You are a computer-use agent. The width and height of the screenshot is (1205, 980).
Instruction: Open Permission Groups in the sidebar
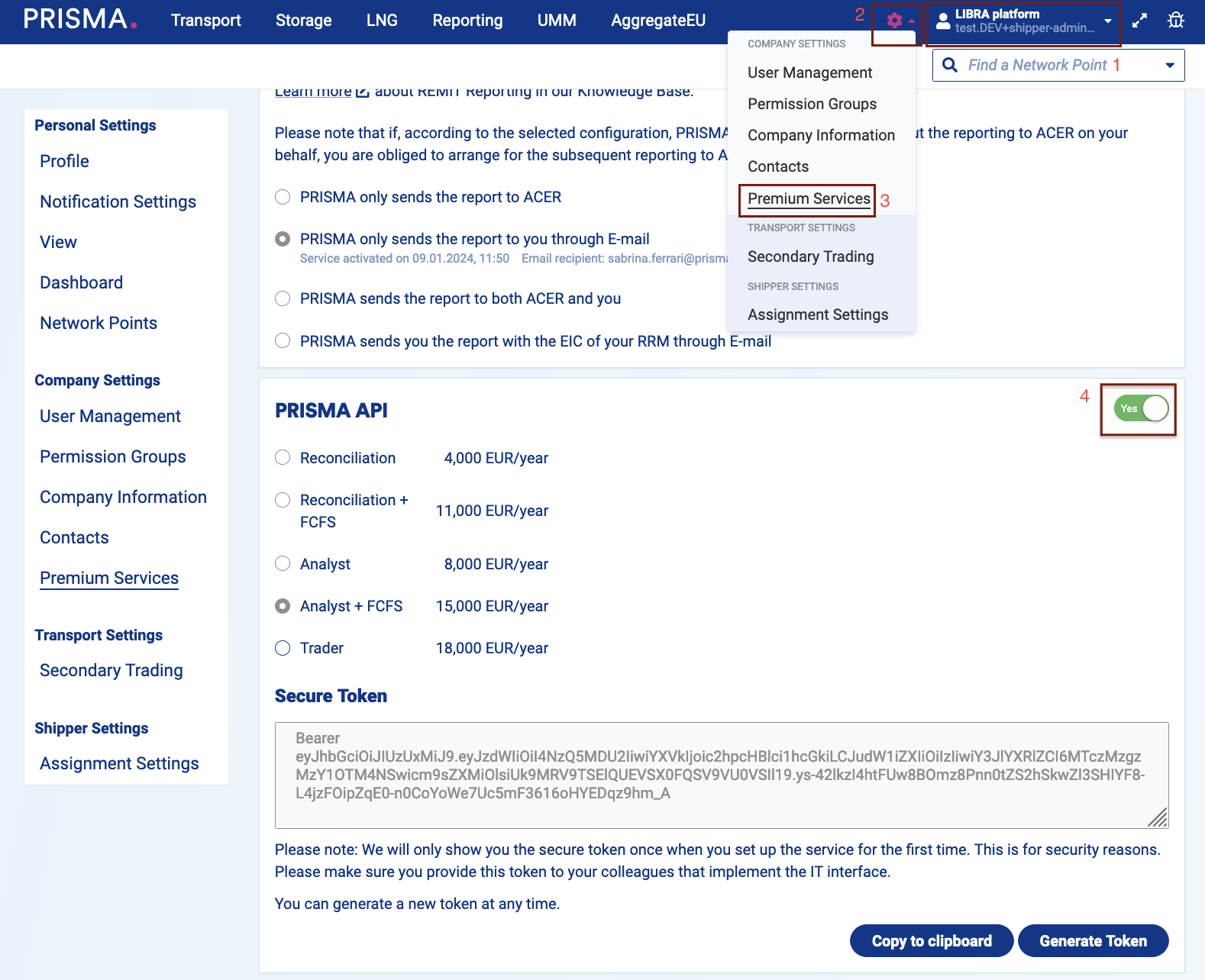click(113, 456)
